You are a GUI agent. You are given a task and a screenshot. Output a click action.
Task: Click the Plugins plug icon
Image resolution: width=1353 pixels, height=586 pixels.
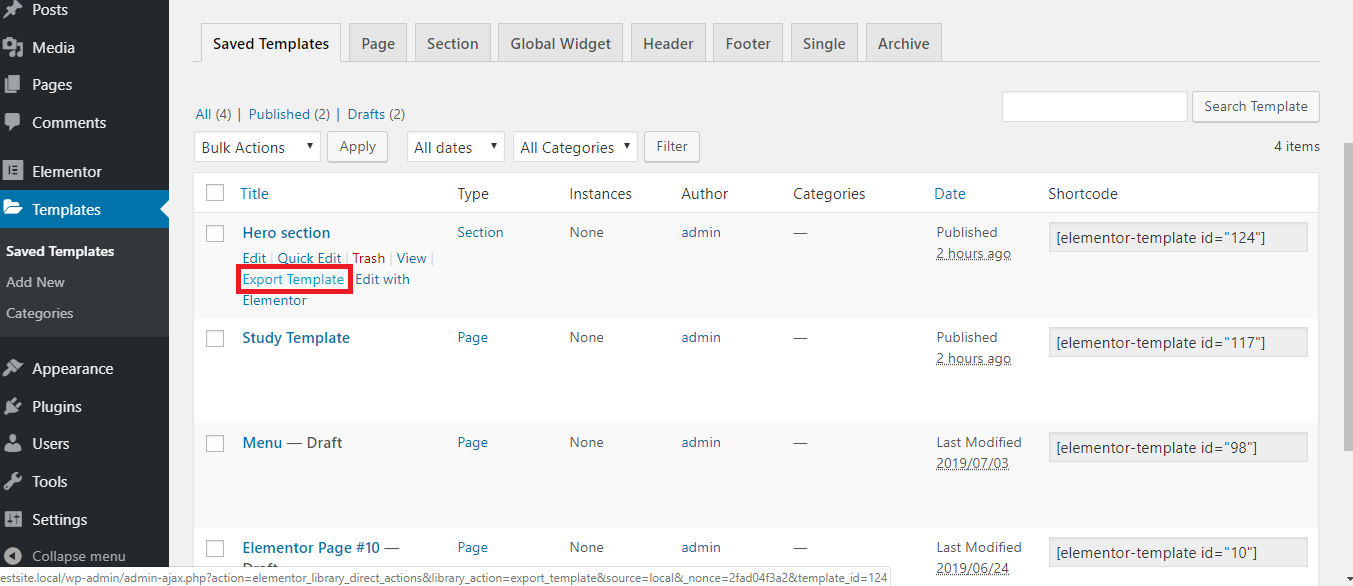coord(13,406)
